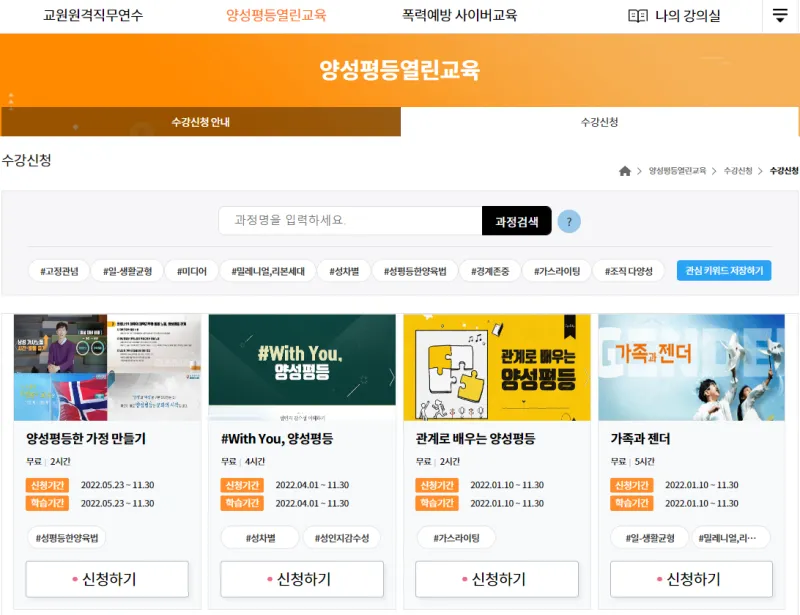This screenshot has width=800, height=615.
Task: Click #일-생활균형 tag on 가족과 젠더 card
Action: tap(650, 537)
